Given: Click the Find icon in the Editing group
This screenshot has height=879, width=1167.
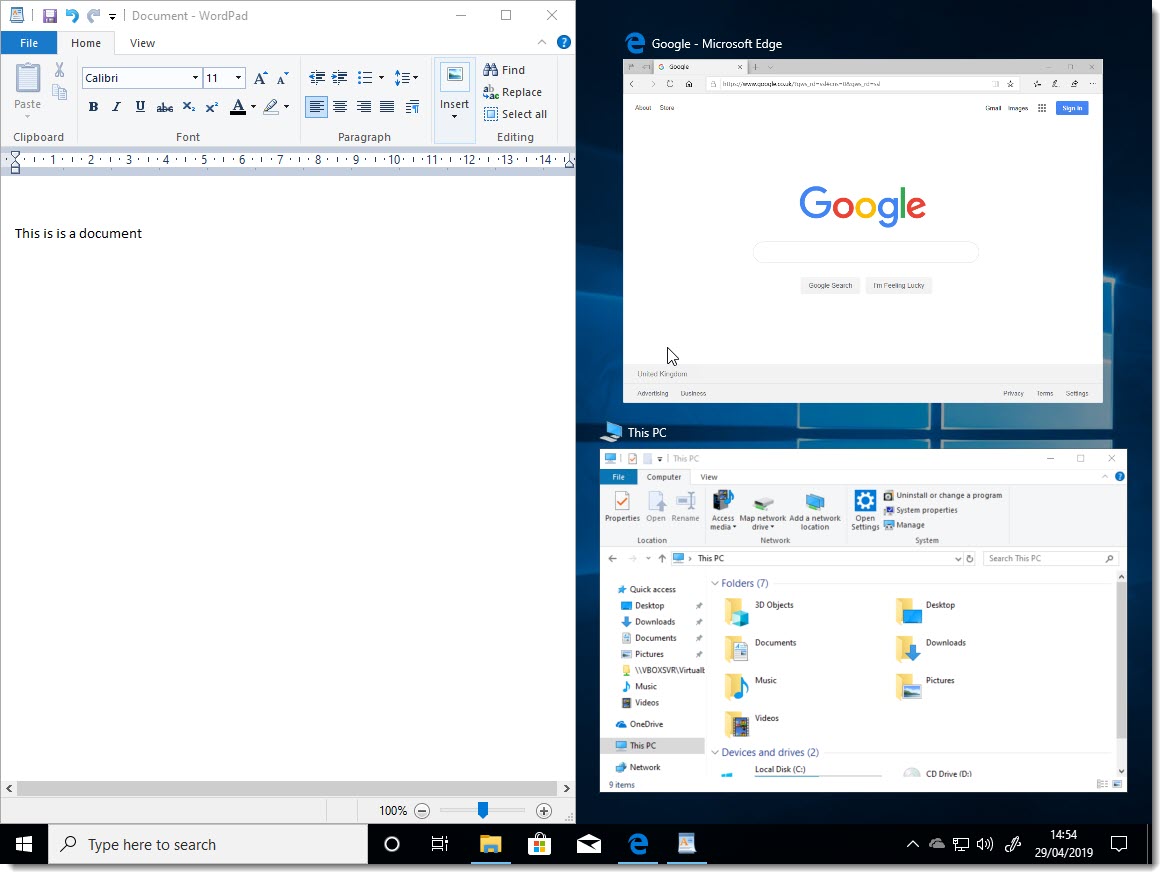Looking at the screenshot, I should [505, 69].
